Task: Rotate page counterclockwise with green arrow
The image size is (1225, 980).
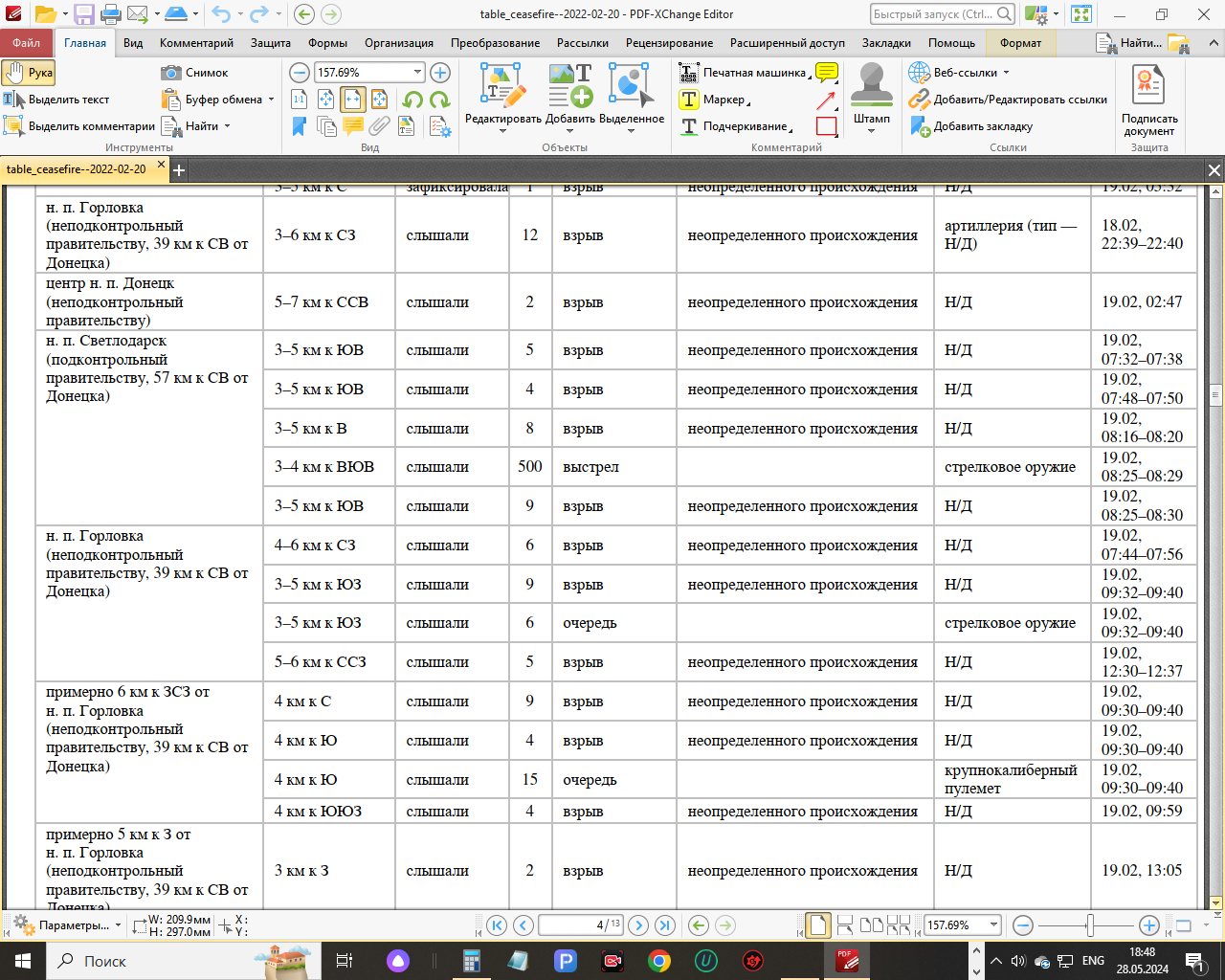Action: pos(413,100)
